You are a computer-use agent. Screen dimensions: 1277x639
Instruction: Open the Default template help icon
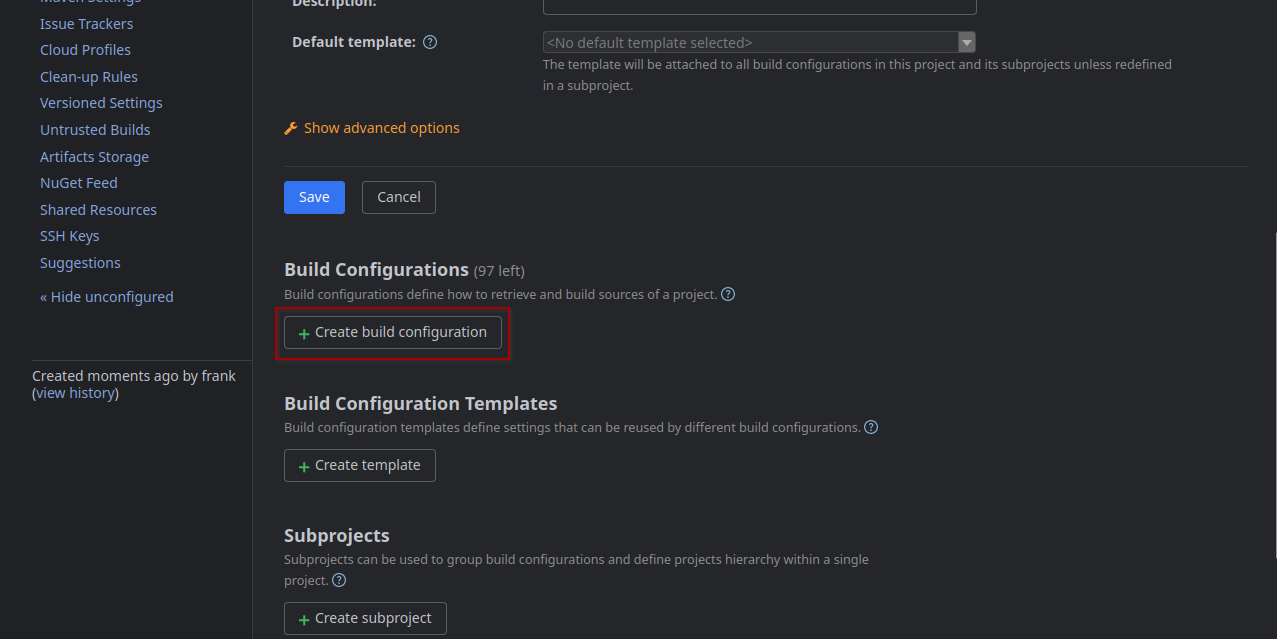(429, 42)
